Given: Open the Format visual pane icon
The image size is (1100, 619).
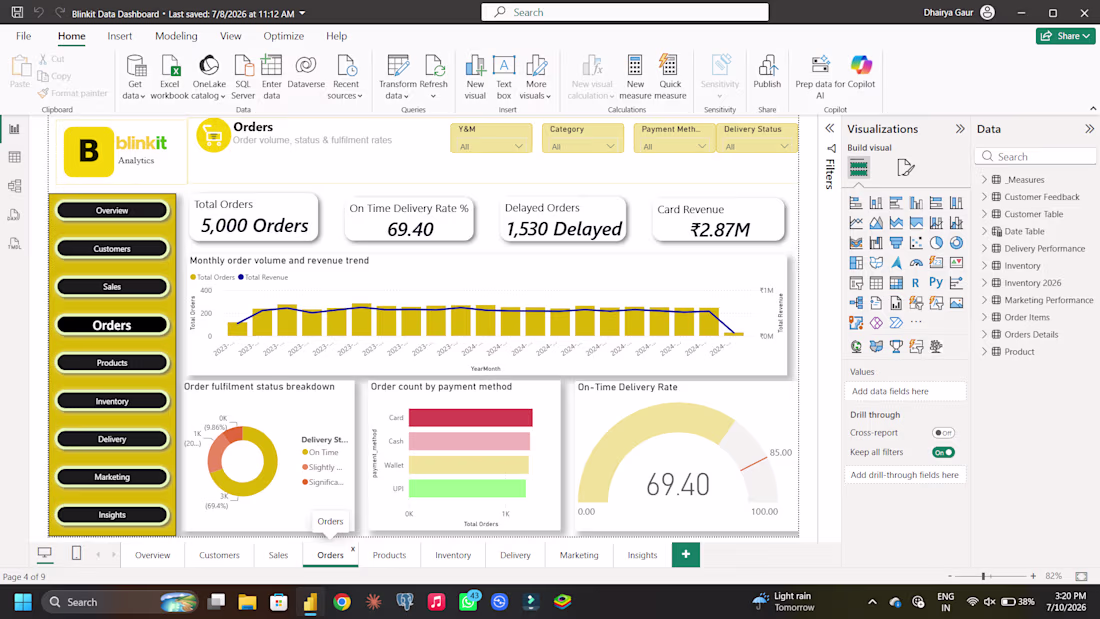Looking at the screenshot, I should point(906,168).
